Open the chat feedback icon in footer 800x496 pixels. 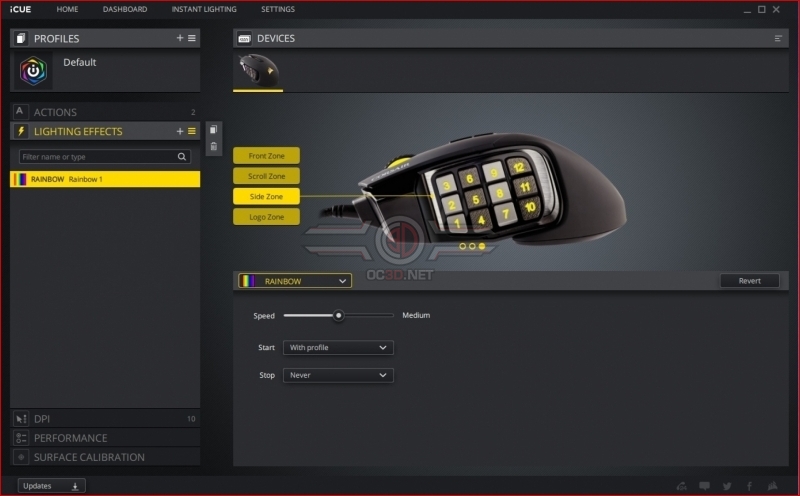(x=704, y=486)
